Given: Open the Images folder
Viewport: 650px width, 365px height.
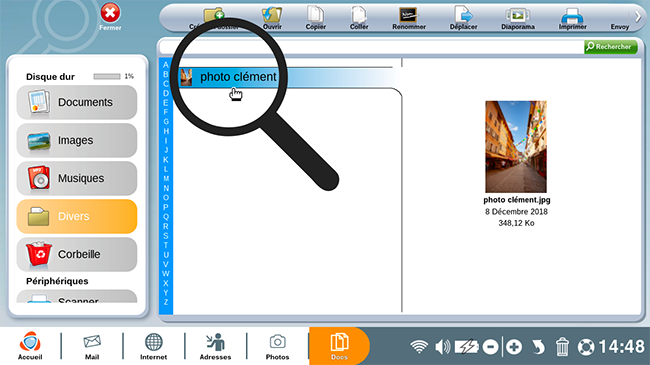Looking at the screenshot, I should coord(77,140).
